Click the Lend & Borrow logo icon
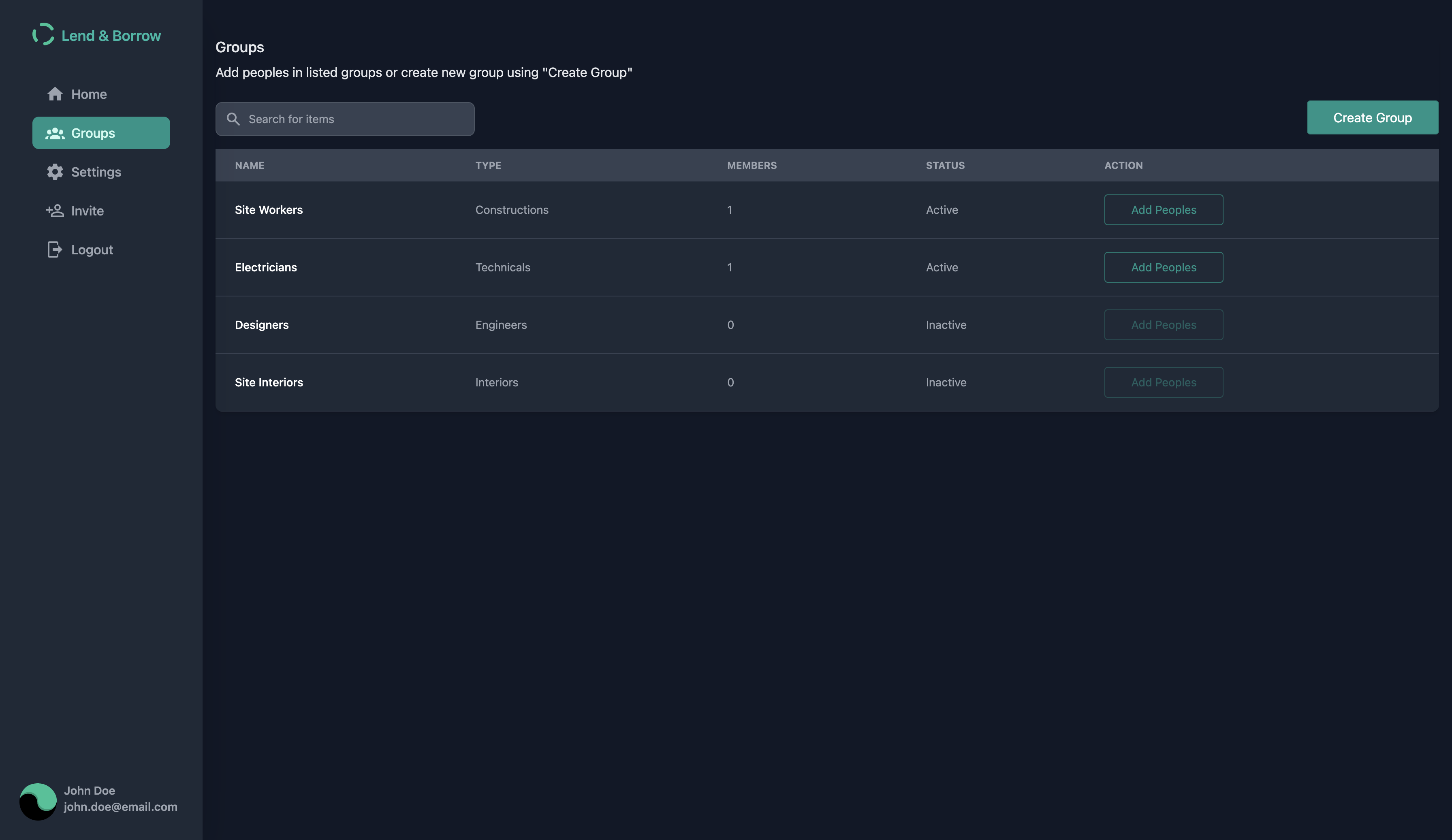The width and height of the screenshot is (1452, 840). 43,34
